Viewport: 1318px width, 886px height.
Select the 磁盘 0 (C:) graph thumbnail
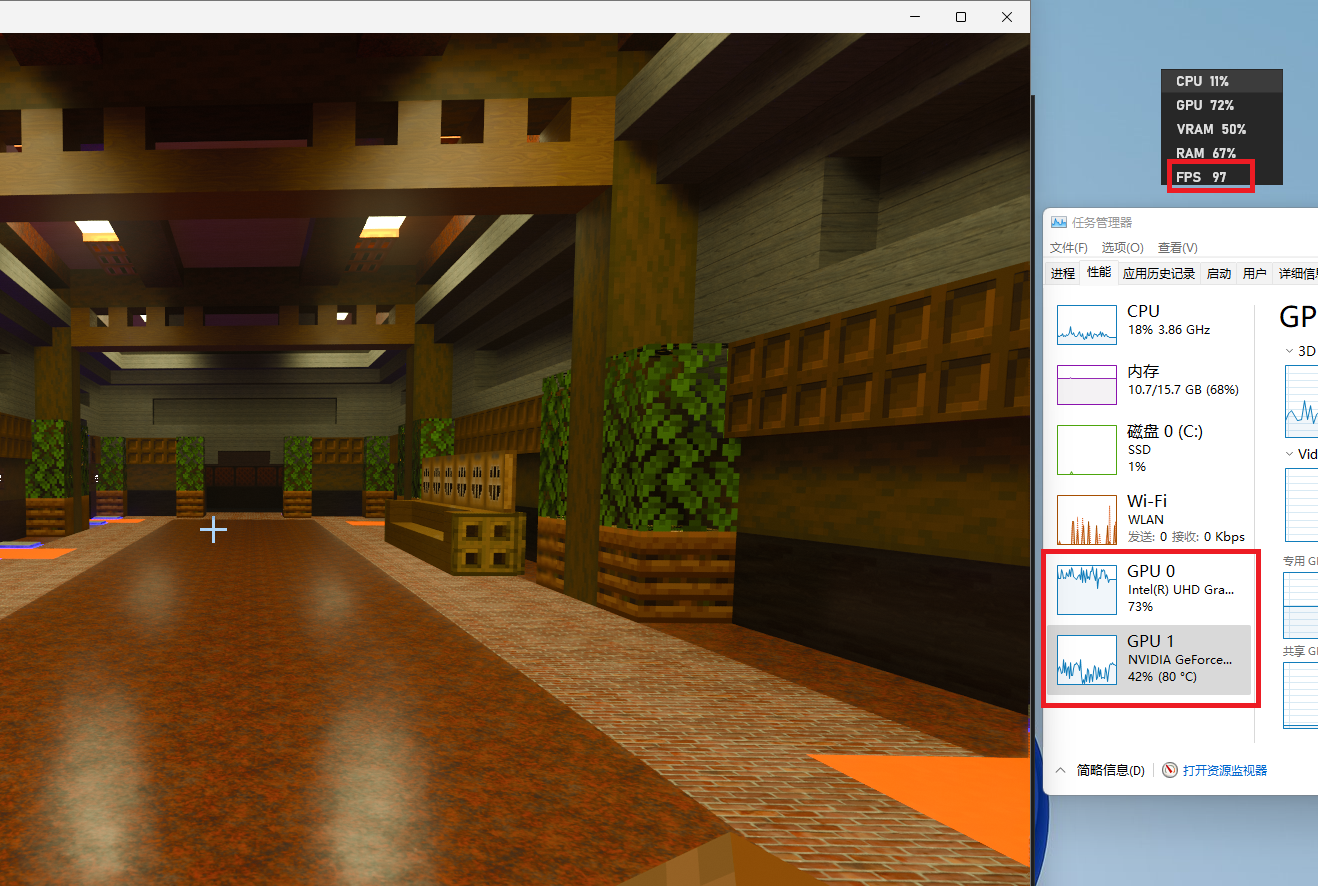click(1087, 449)
